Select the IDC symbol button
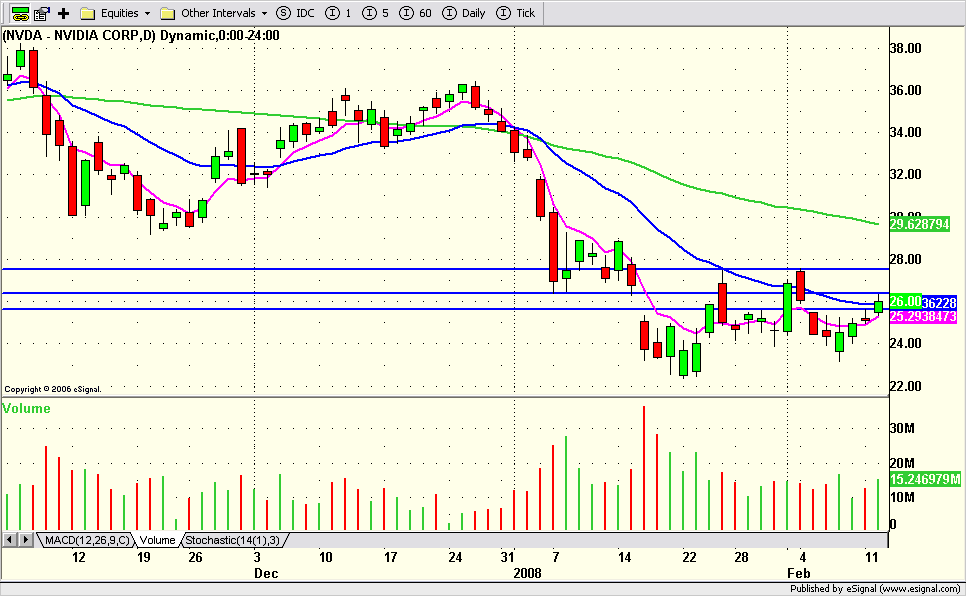 (x=295, y=13)
